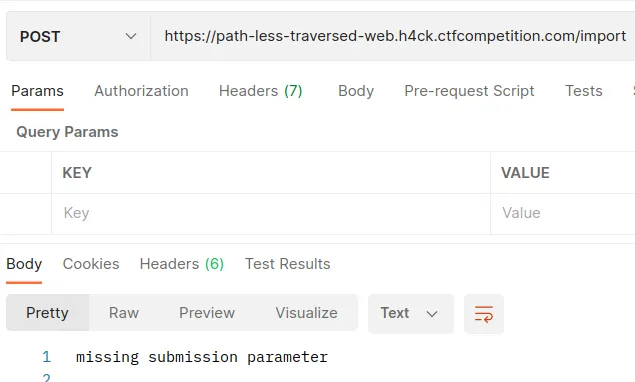The width and height of the screenshot is (635, 382).
Task: Select the Params tab
Action: (x=37, y=91)
